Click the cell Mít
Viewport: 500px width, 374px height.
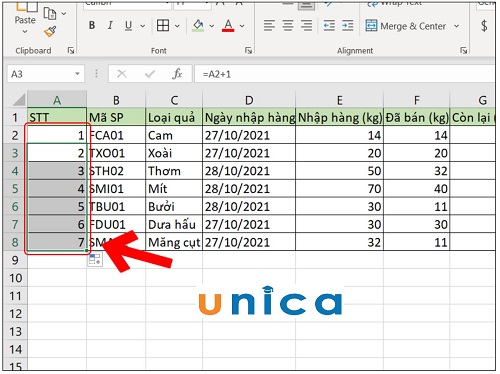coord(174,189)
